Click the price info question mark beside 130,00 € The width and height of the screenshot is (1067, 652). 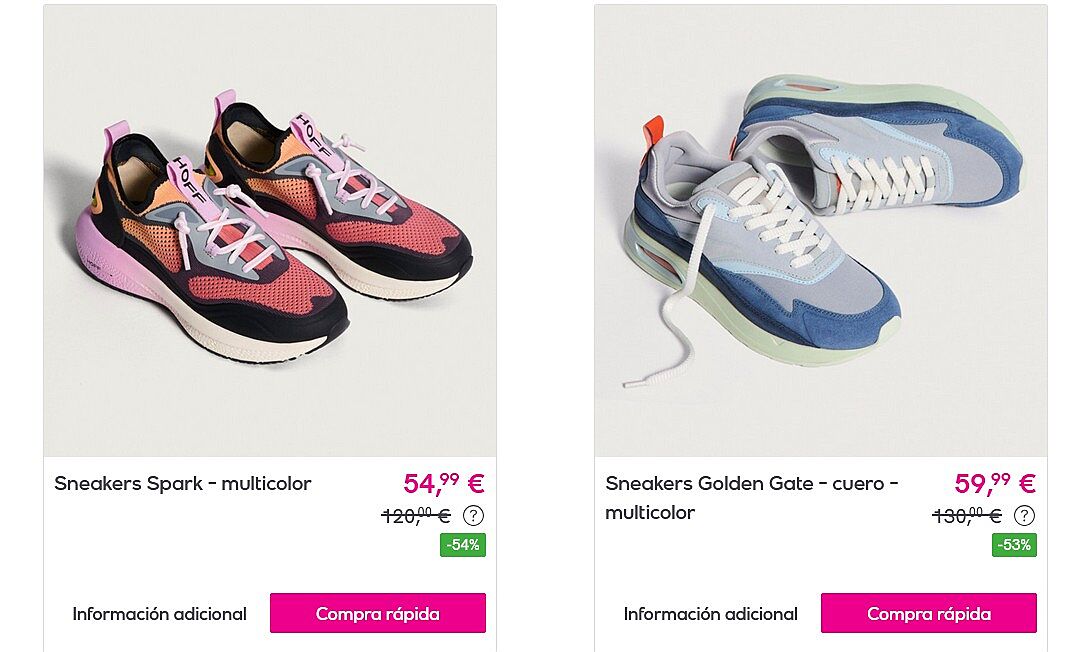[1024, 516]
